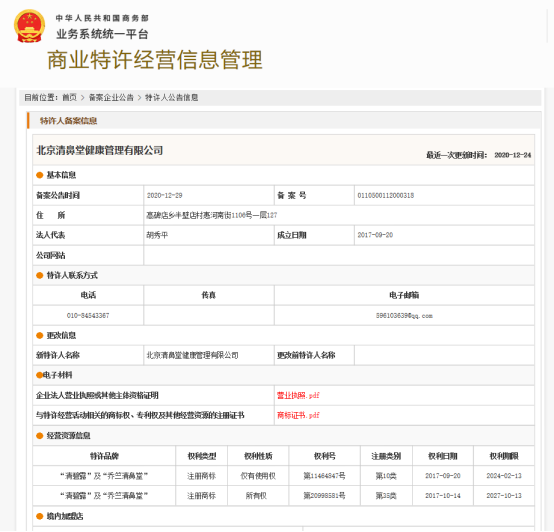Viewport: 554px width, 532px height.
Task: Click brand name in the 第35类 row
Action: [104, 496]
